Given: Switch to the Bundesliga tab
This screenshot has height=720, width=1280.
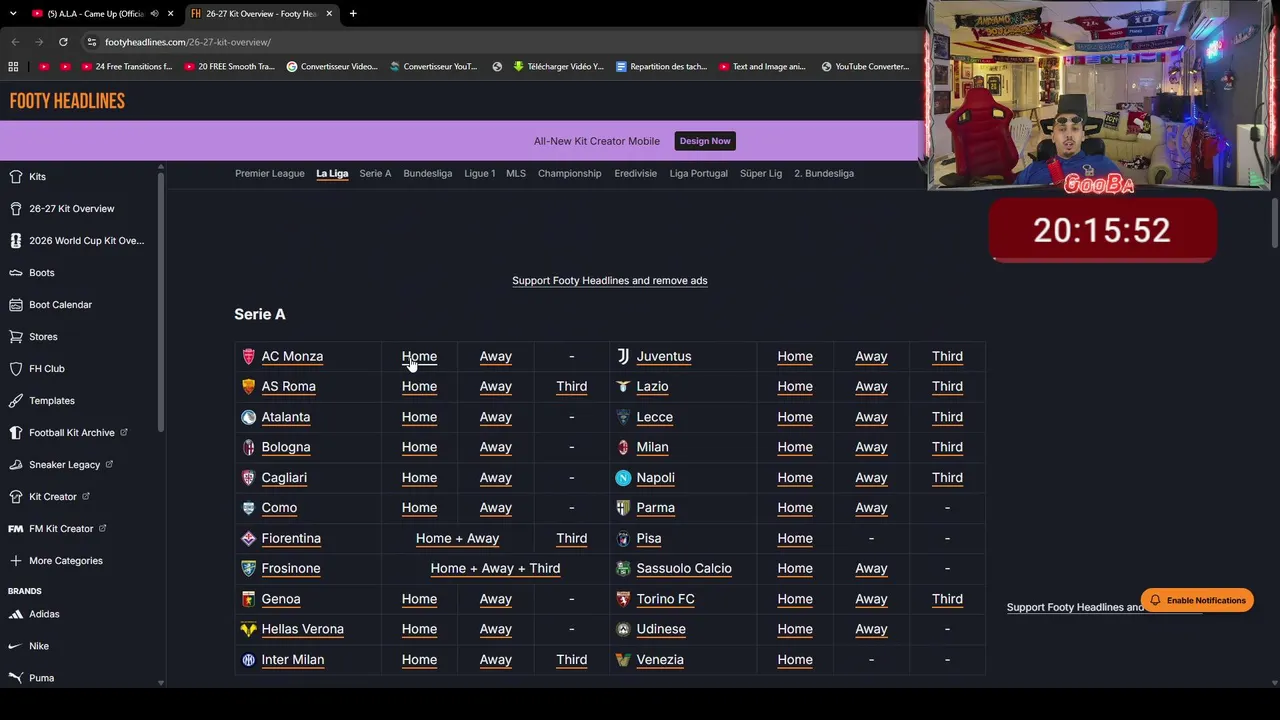Looking at the screenshot, I should tap(428, 174).
